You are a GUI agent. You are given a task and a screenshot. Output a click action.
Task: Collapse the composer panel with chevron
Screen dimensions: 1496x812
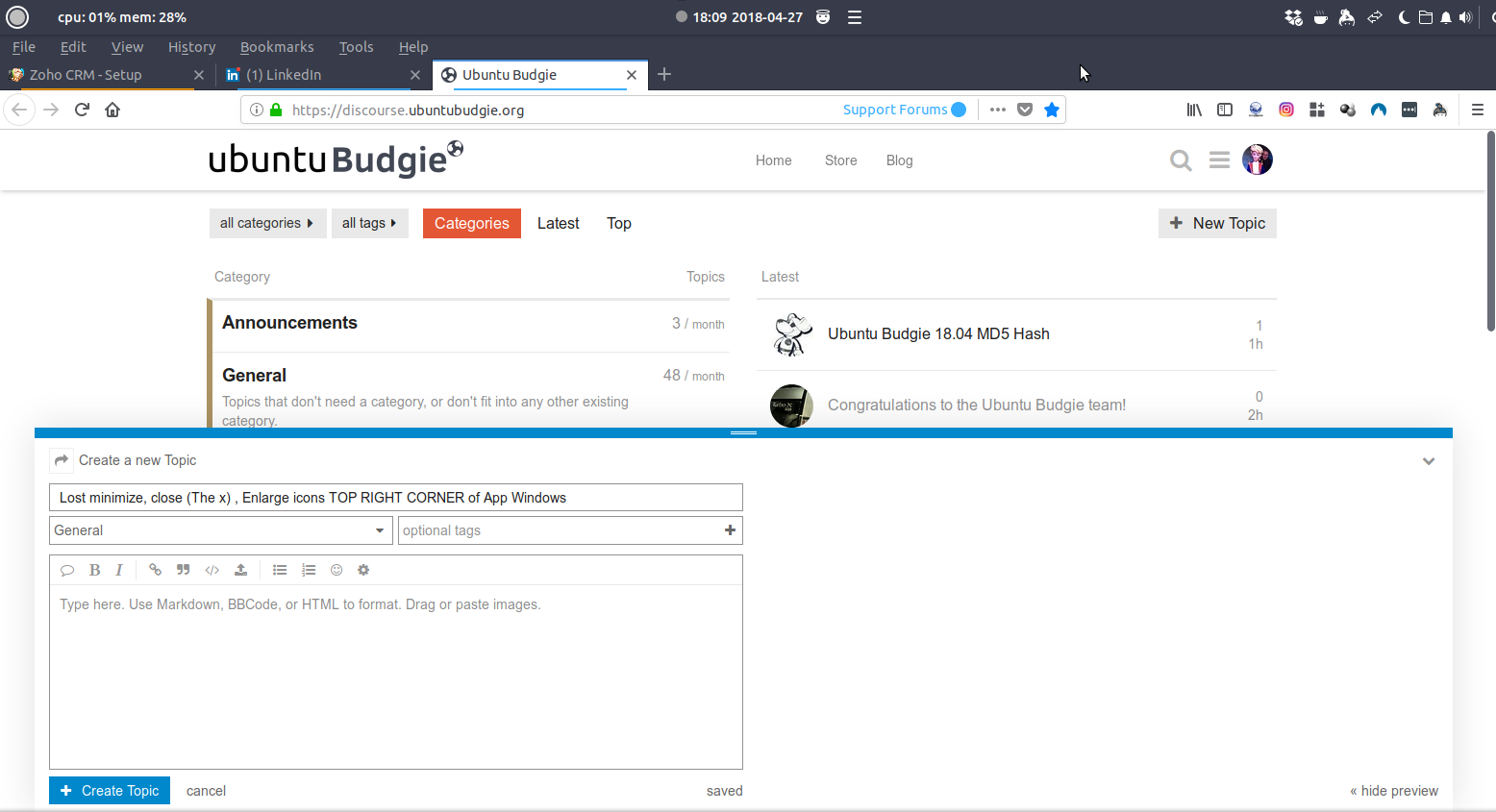coord(1429,461)
